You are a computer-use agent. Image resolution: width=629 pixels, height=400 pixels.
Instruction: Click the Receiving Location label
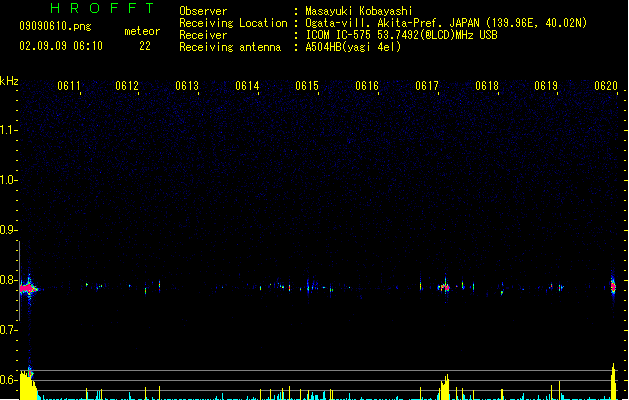point(233,23)
